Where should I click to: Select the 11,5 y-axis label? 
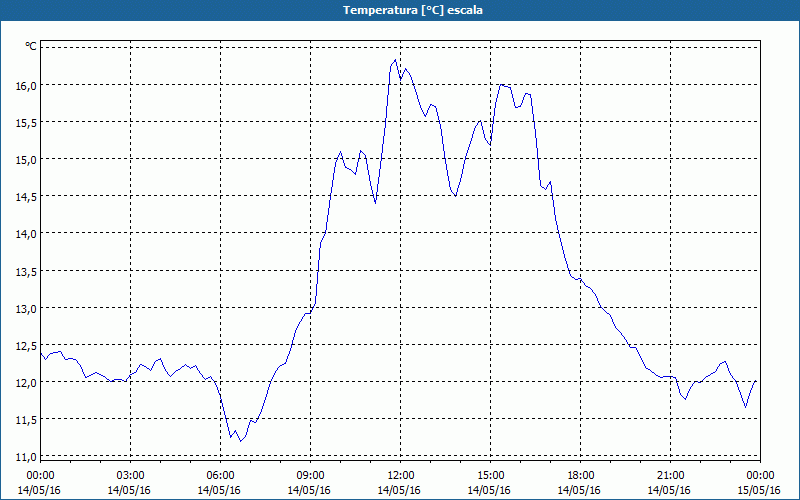click(27, 420)
